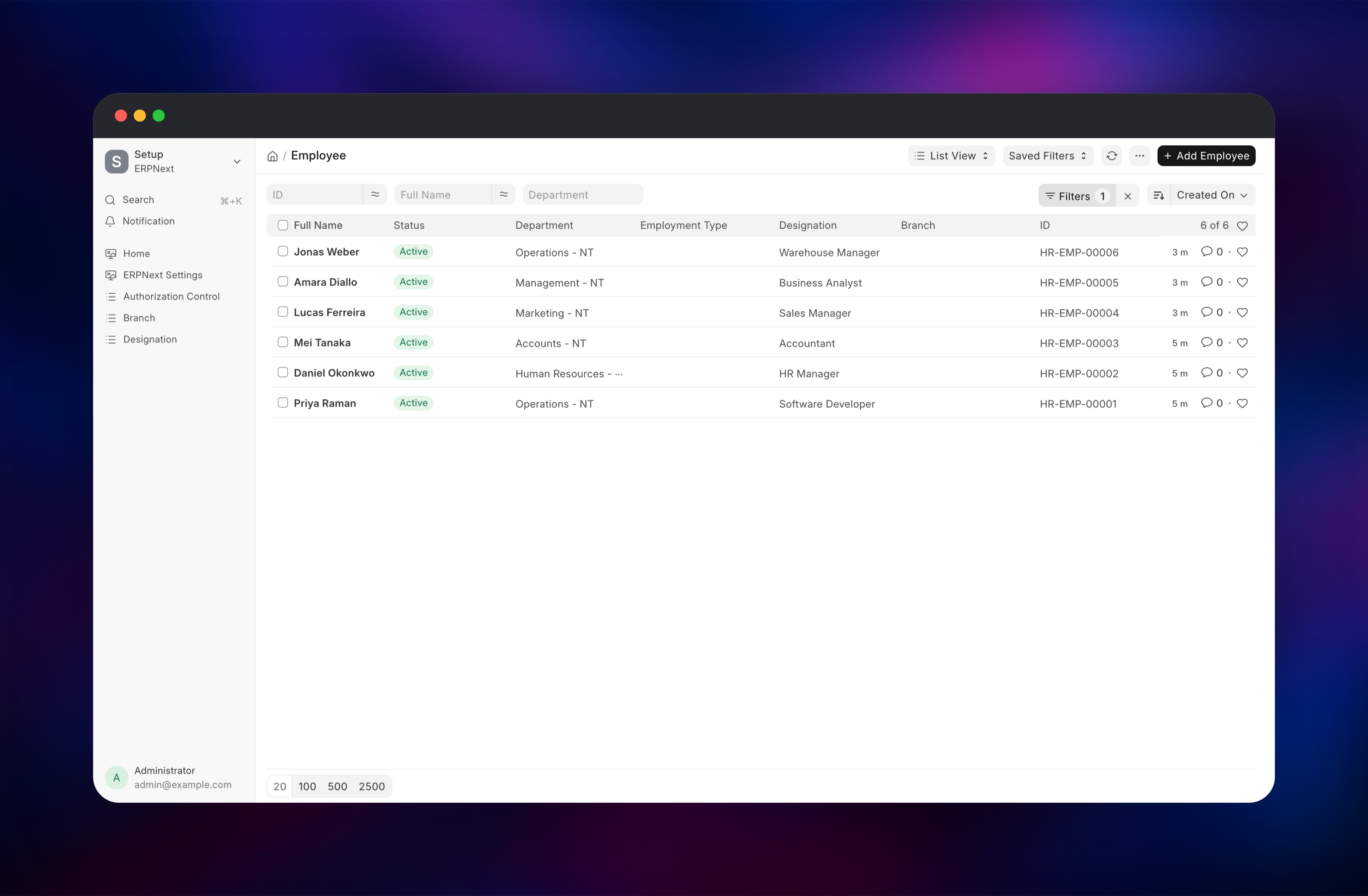This screenshot has height=896, width=1368.
Task: Like Jonas Weber row with heart icon
Action: (1242, 252)
